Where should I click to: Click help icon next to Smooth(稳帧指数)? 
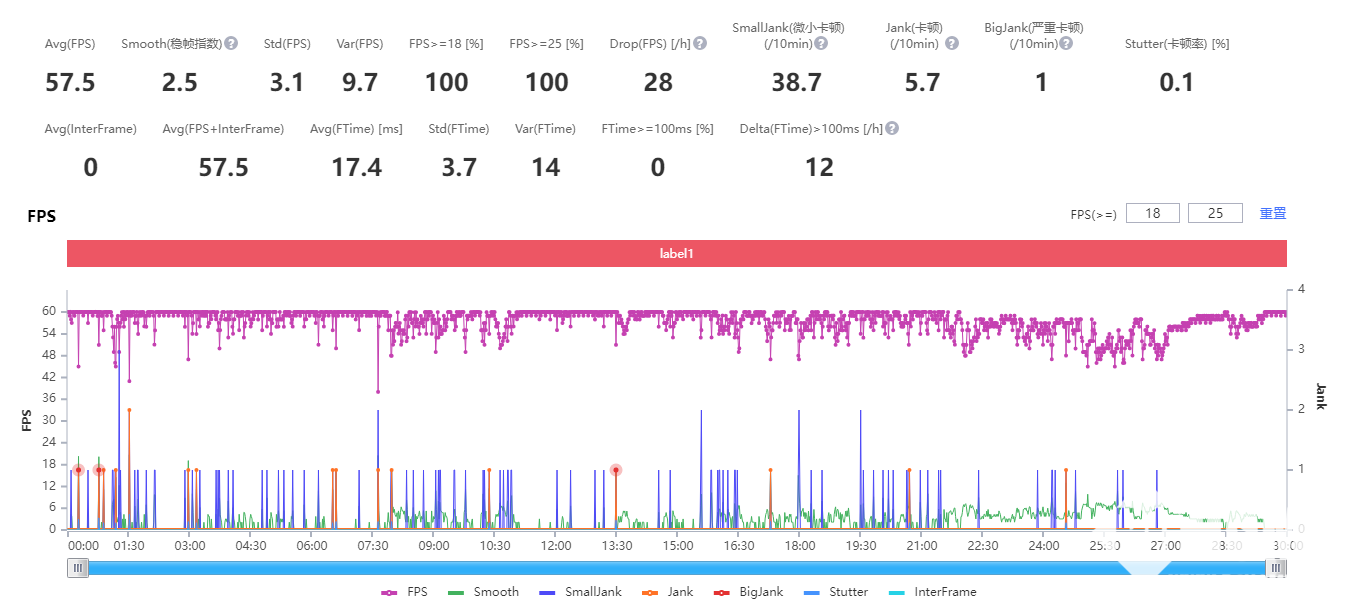tap(231, 44)
